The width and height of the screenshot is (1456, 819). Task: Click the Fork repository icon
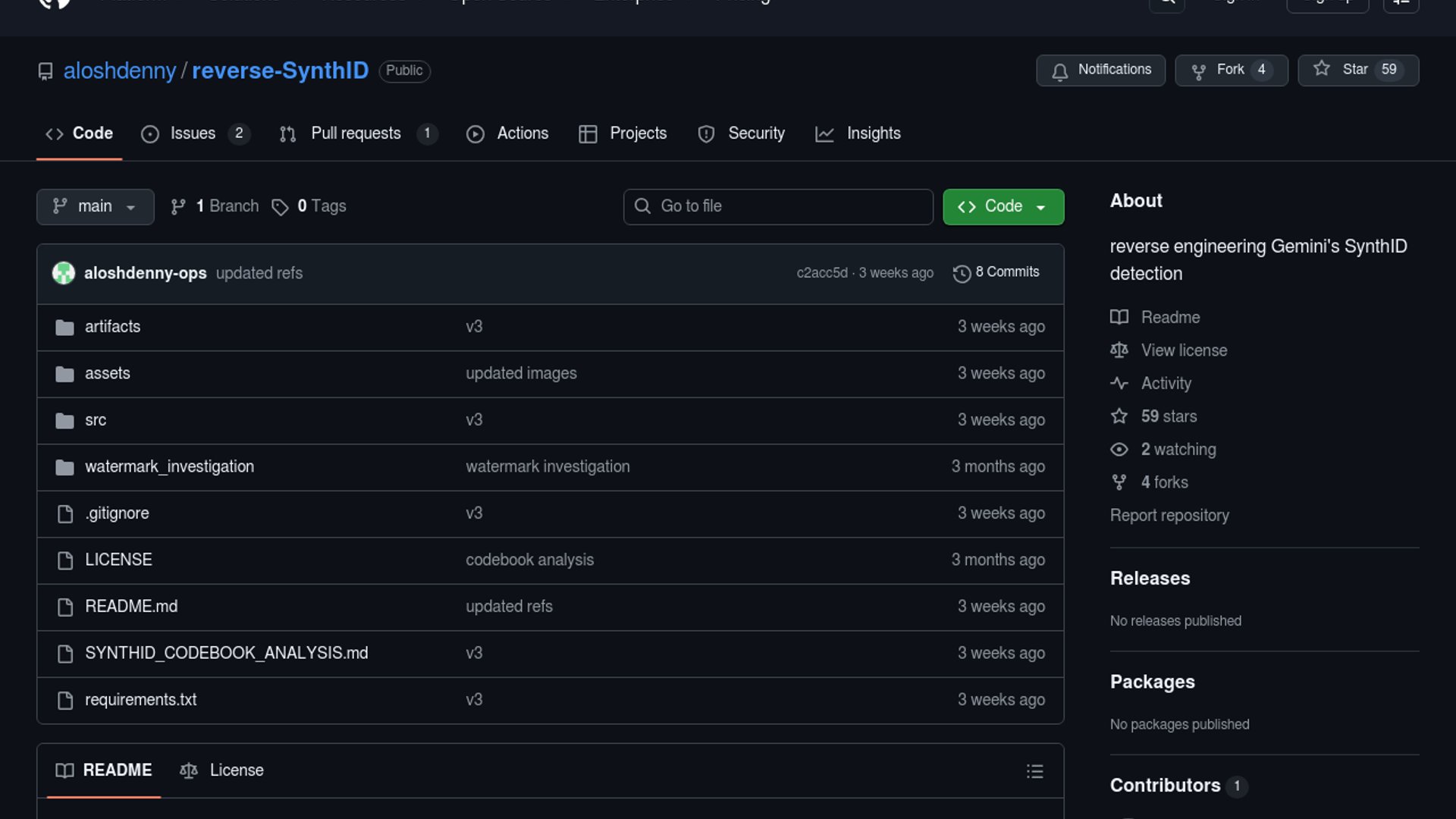[1199, 71]
